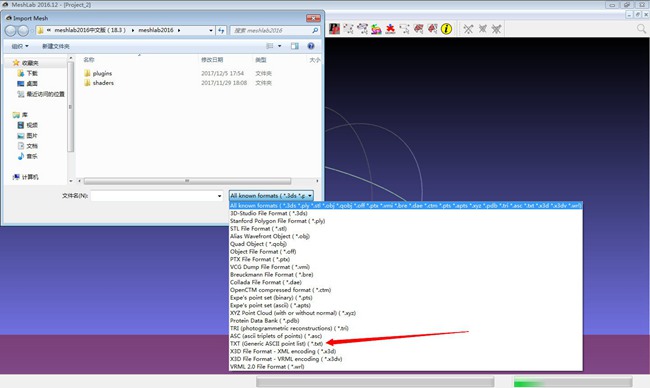
Task: Choose Alias Wavefront Object (*.obj)
Action: click(x=406, y=236)
